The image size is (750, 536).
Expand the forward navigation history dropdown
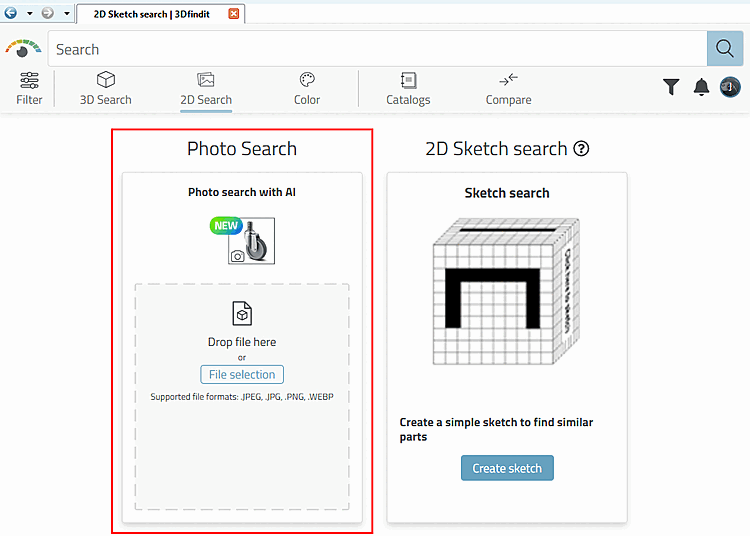click(x=66, y=14)
